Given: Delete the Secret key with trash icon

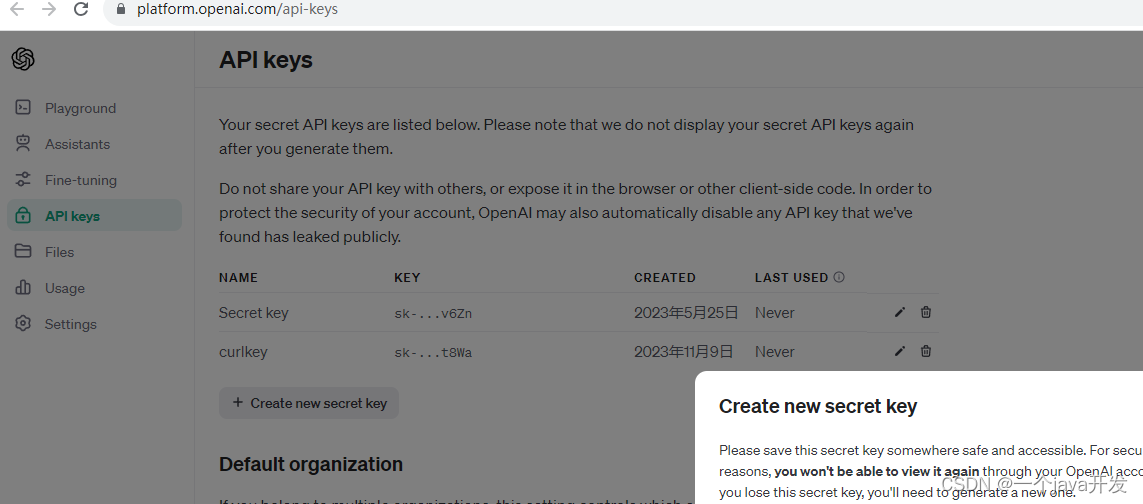Looking at the screenshot, I should click(x=926, y=312).
